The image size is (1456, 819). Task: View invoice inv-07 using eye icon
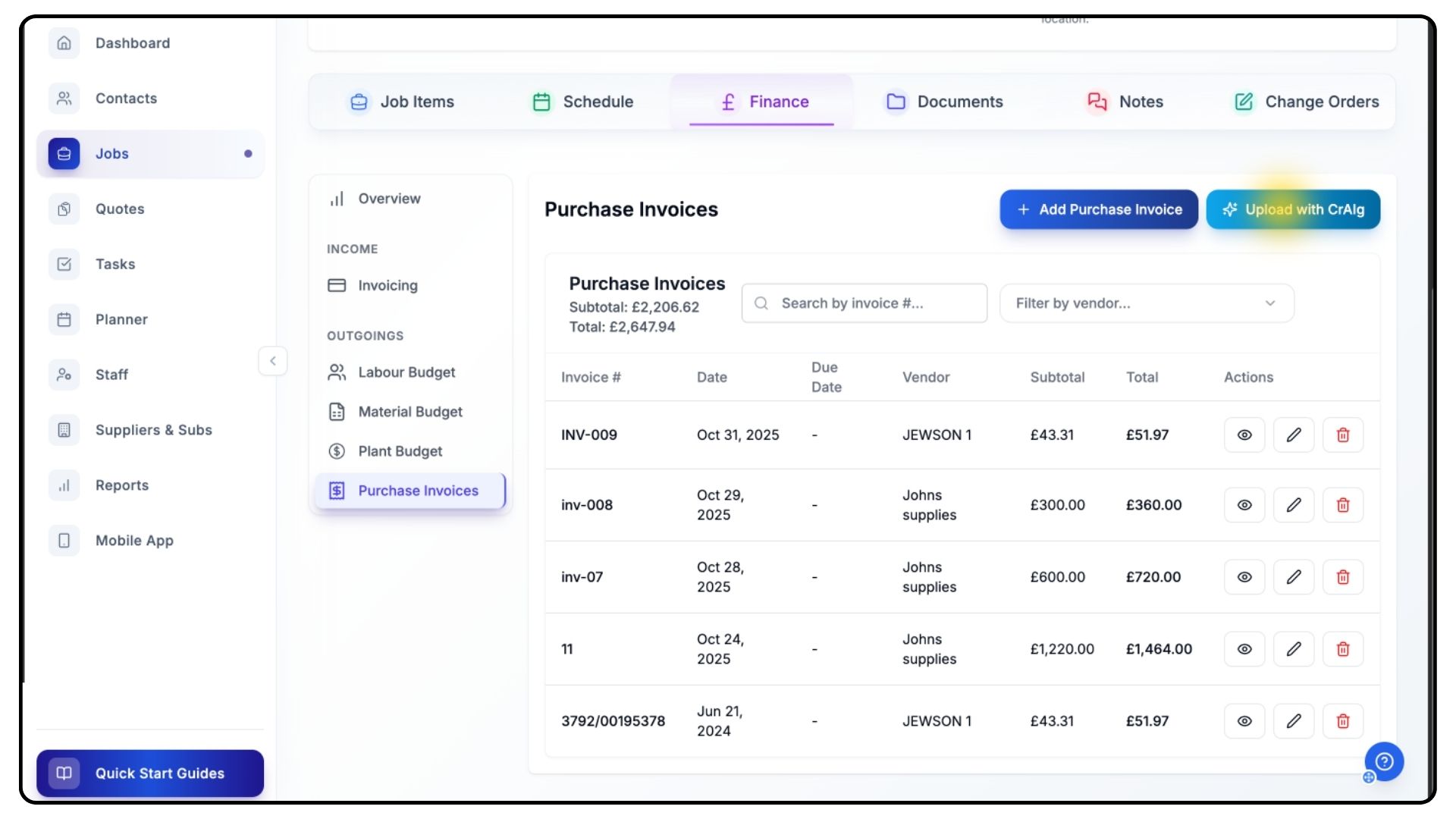pyautogui.click(x=1244, y=577)
